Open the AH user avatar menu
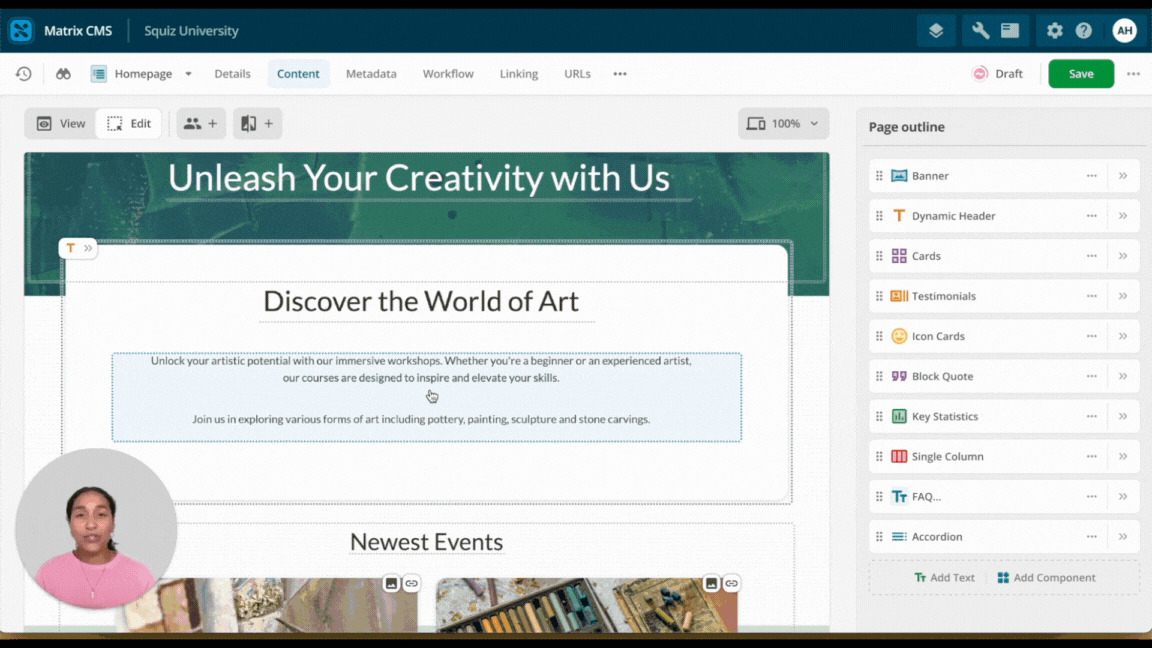 pyautogui.click(x=1124, y=31)
